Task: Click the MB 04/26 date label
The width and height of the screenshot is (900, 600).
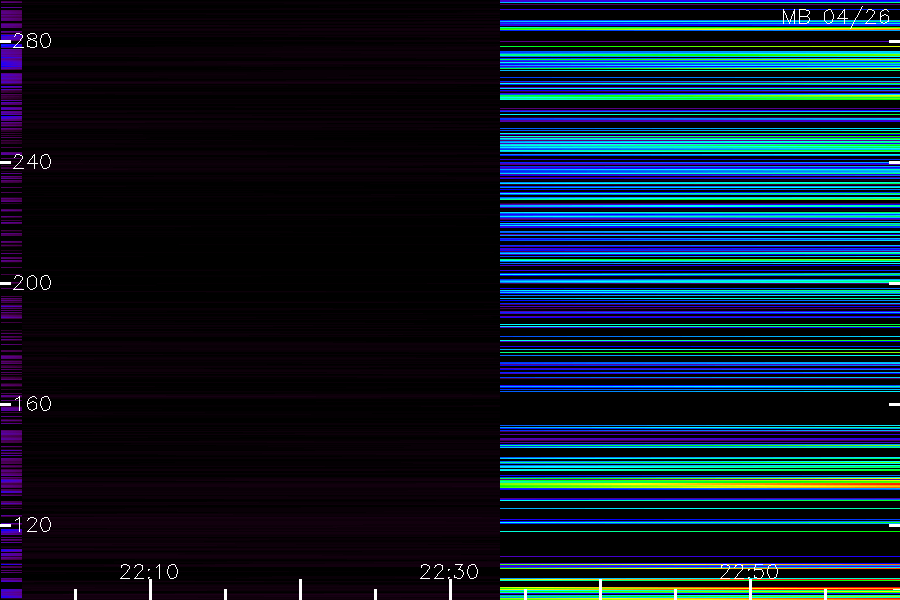Action: [x=836, y=17]
